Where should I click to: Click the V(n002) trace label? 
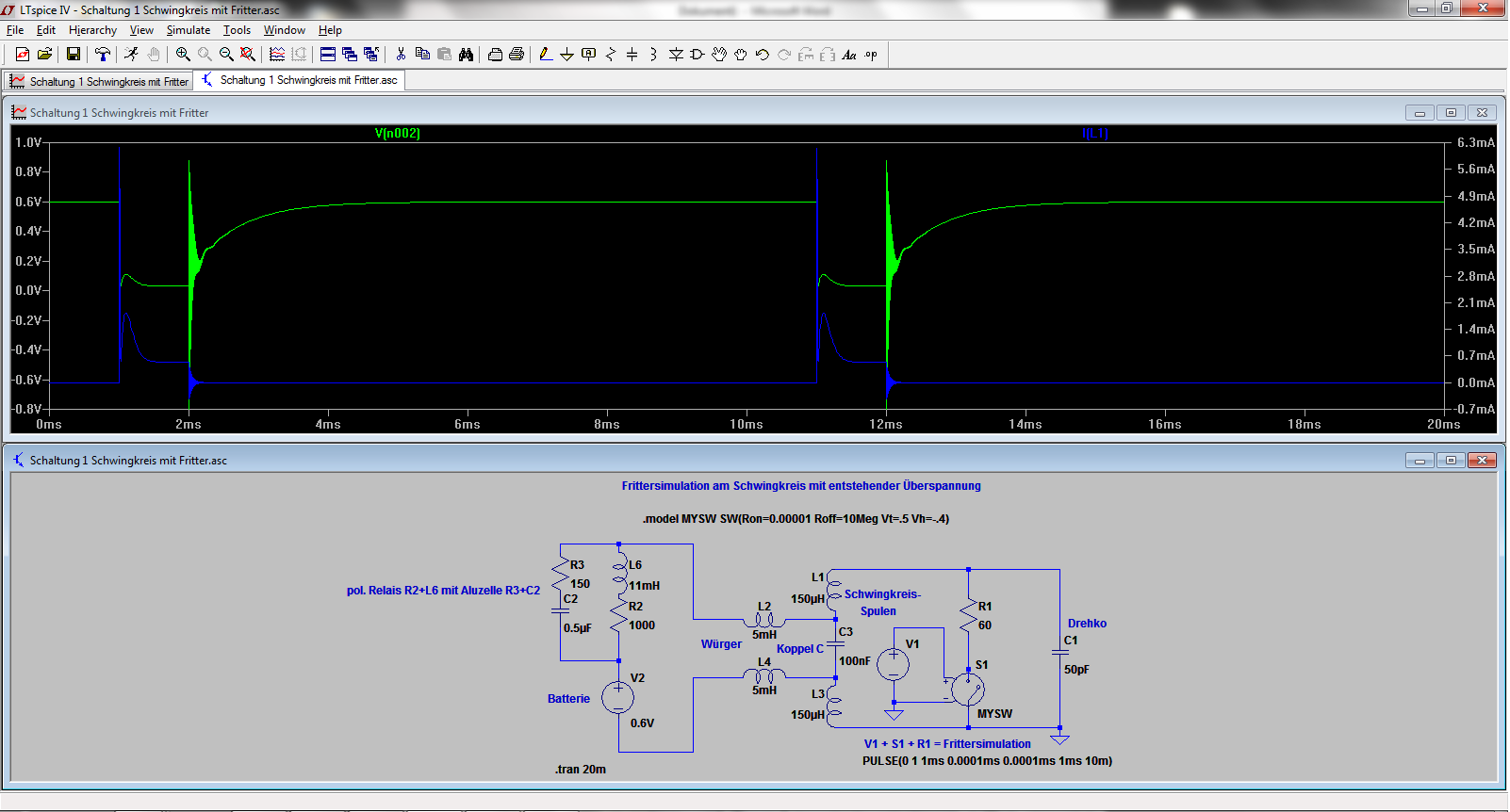pyautogui.click(x=397, y=134)
